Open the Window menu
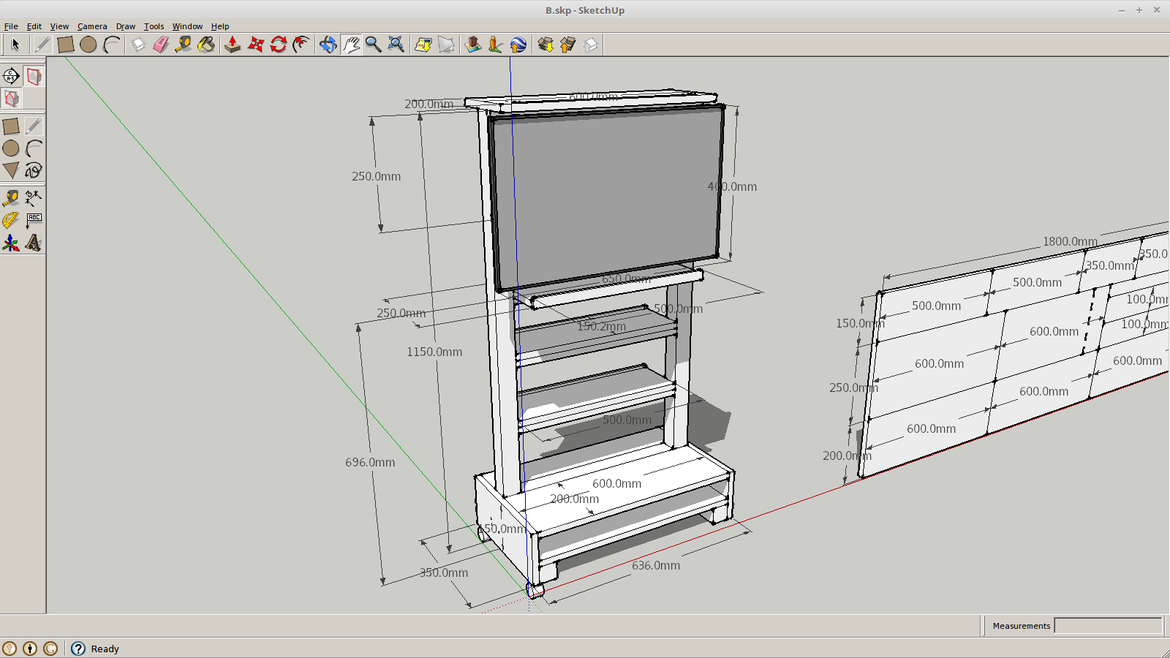Screen dimensions: 1170x658 point(187,26)
